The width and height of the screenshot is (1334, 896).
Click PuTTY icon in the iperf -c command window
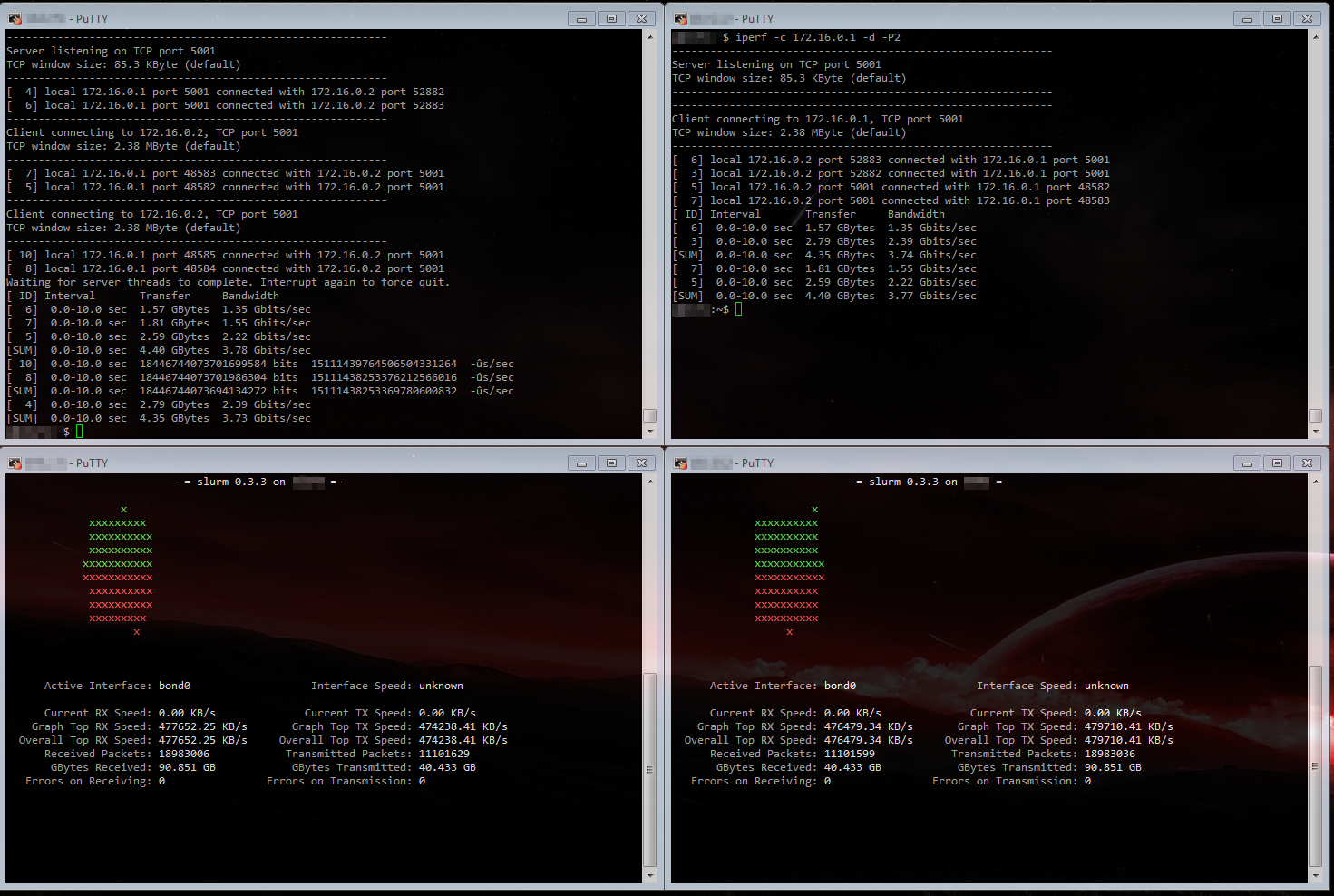[x=680, y=18]
